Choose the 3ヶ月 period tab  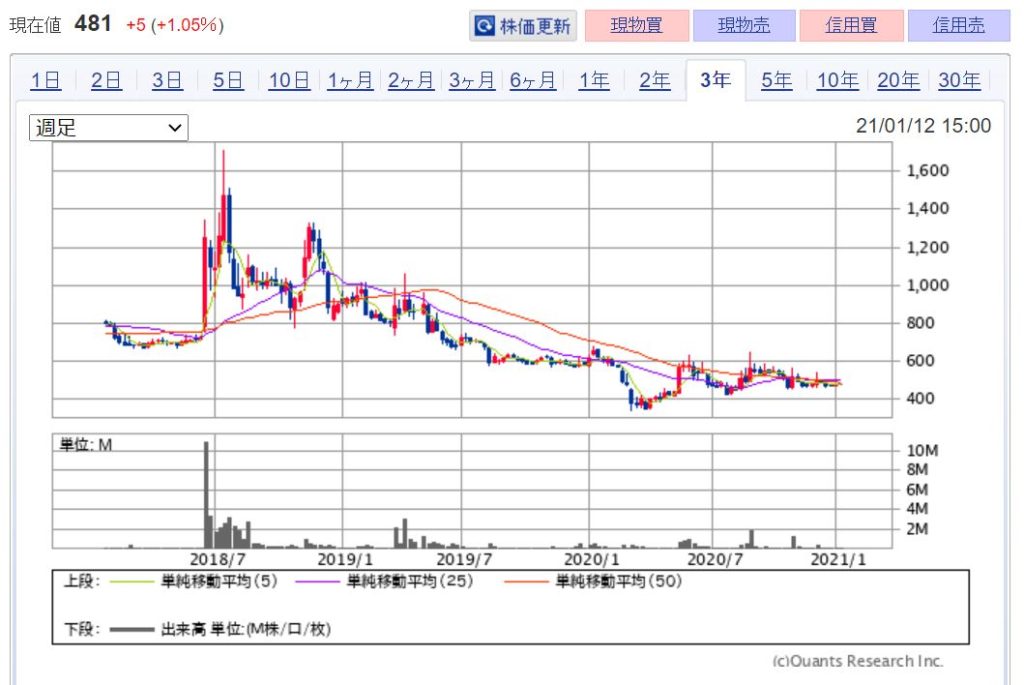(472, 82)
